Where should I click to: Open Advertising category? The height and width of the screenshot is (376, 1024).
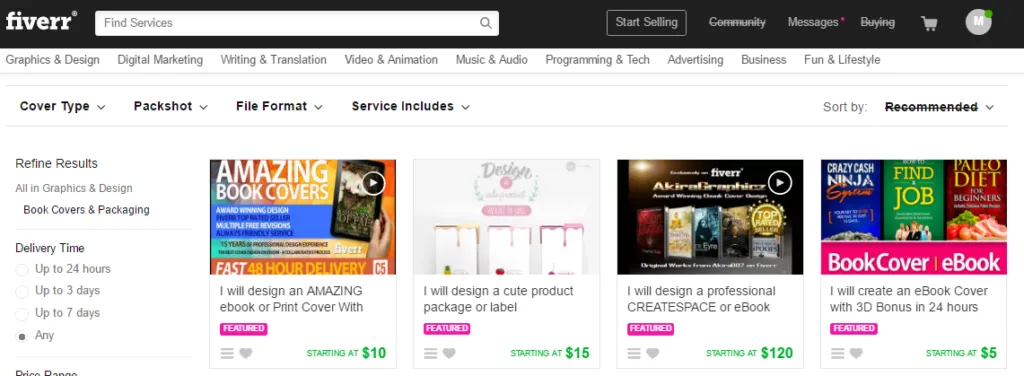pos(696,60)
